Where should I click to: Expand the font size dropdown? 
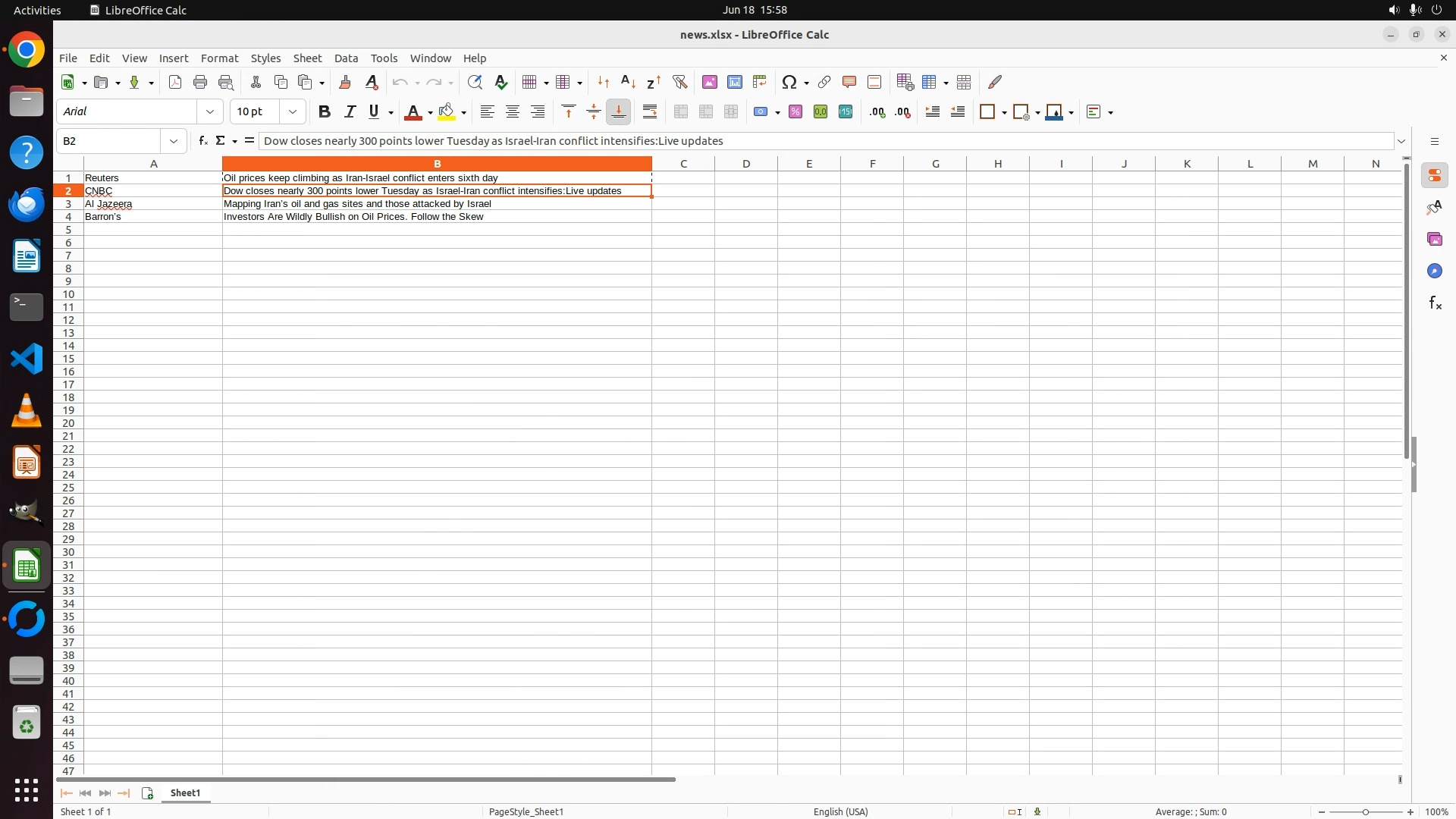(x=292, y=111)
